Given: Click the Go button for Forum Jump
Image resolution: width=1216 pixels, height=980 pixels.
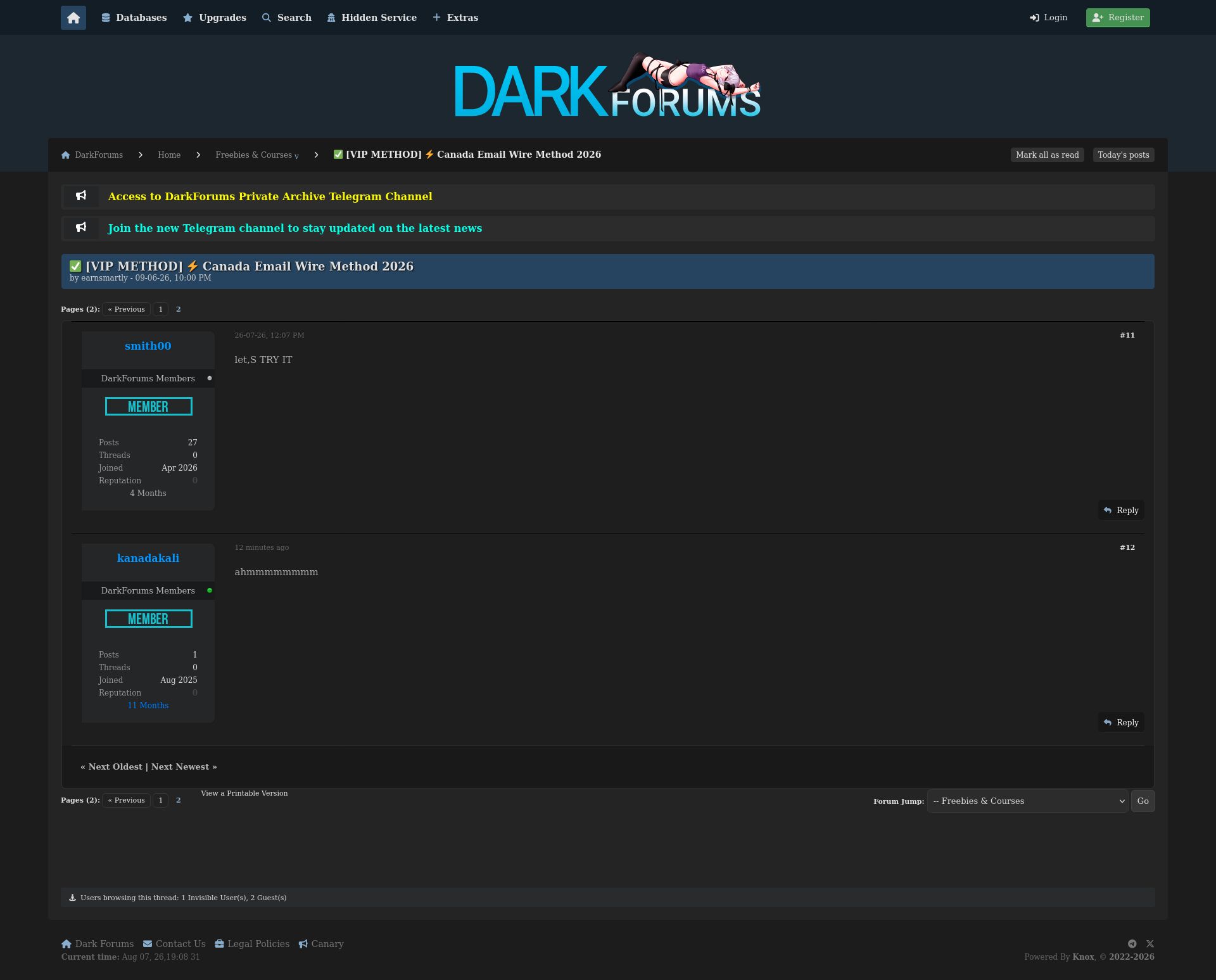Looking at the screenshot, I should pos(1143,801).
